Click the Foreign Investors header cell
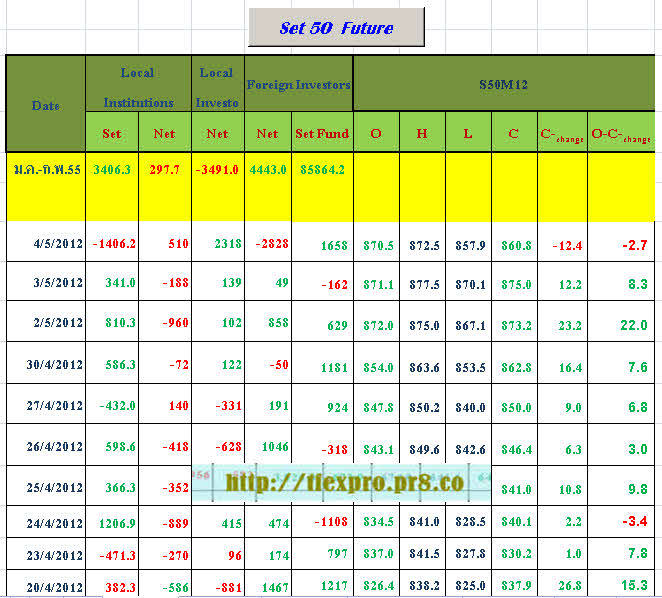This screenshot has height=598, width=662. (x=298, y=85)
